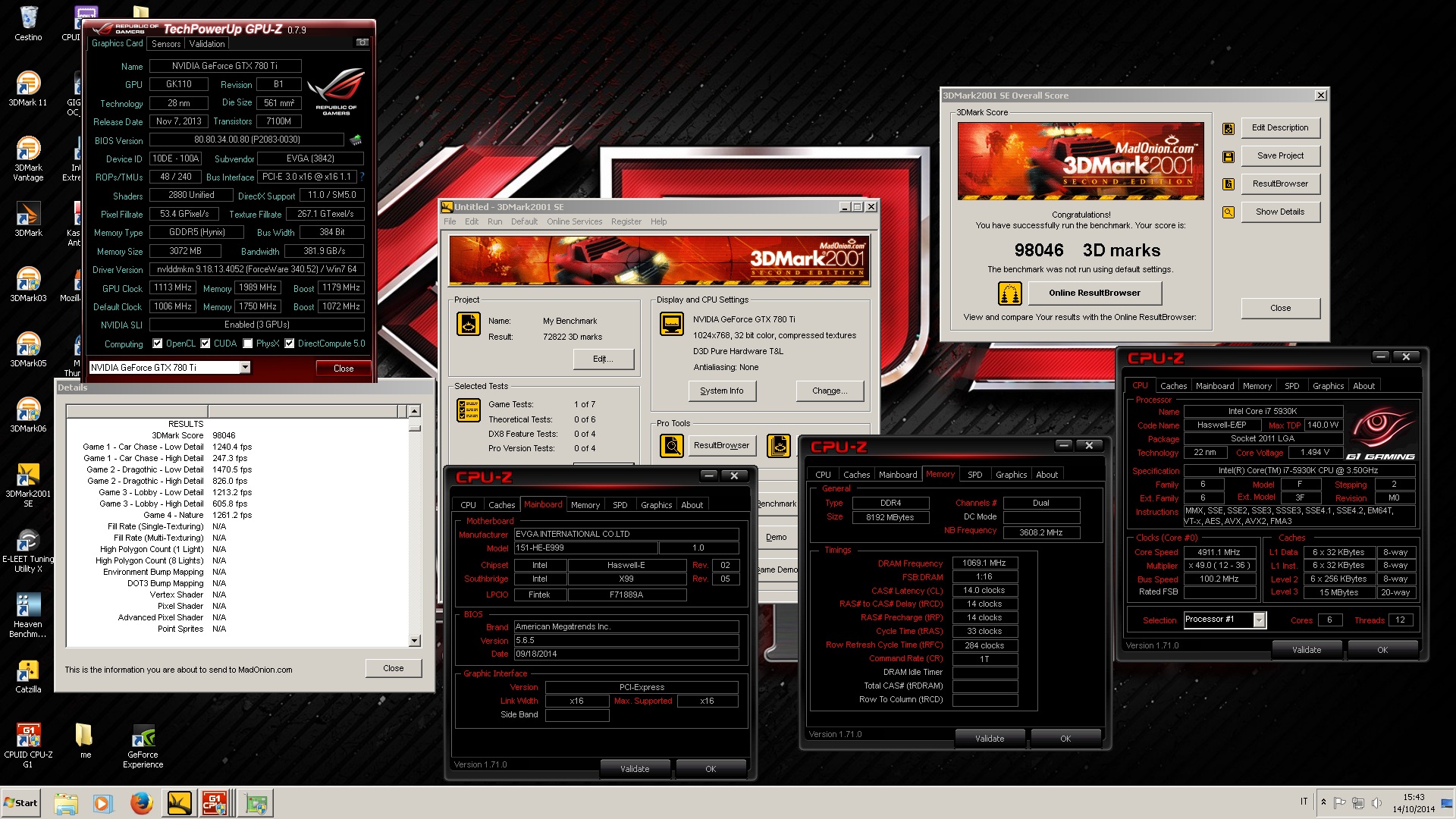
Task: Click scroll up arrow in Details list
Action: pyautogui.click(x=414, y=411)
